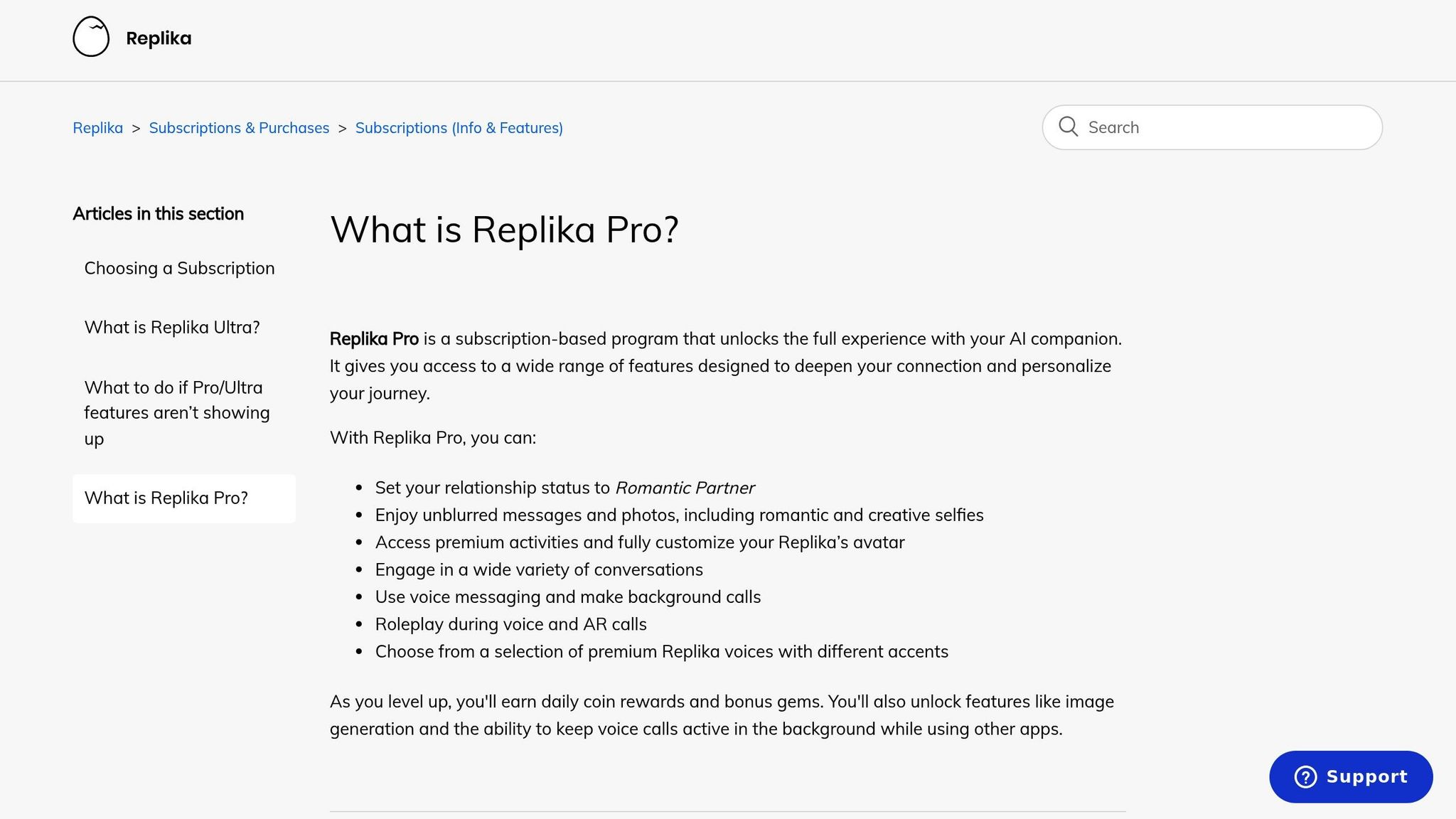Navigate to Subscriptions & Purchases breadcrumb
1456x819 pixels.
coord(239,127)
